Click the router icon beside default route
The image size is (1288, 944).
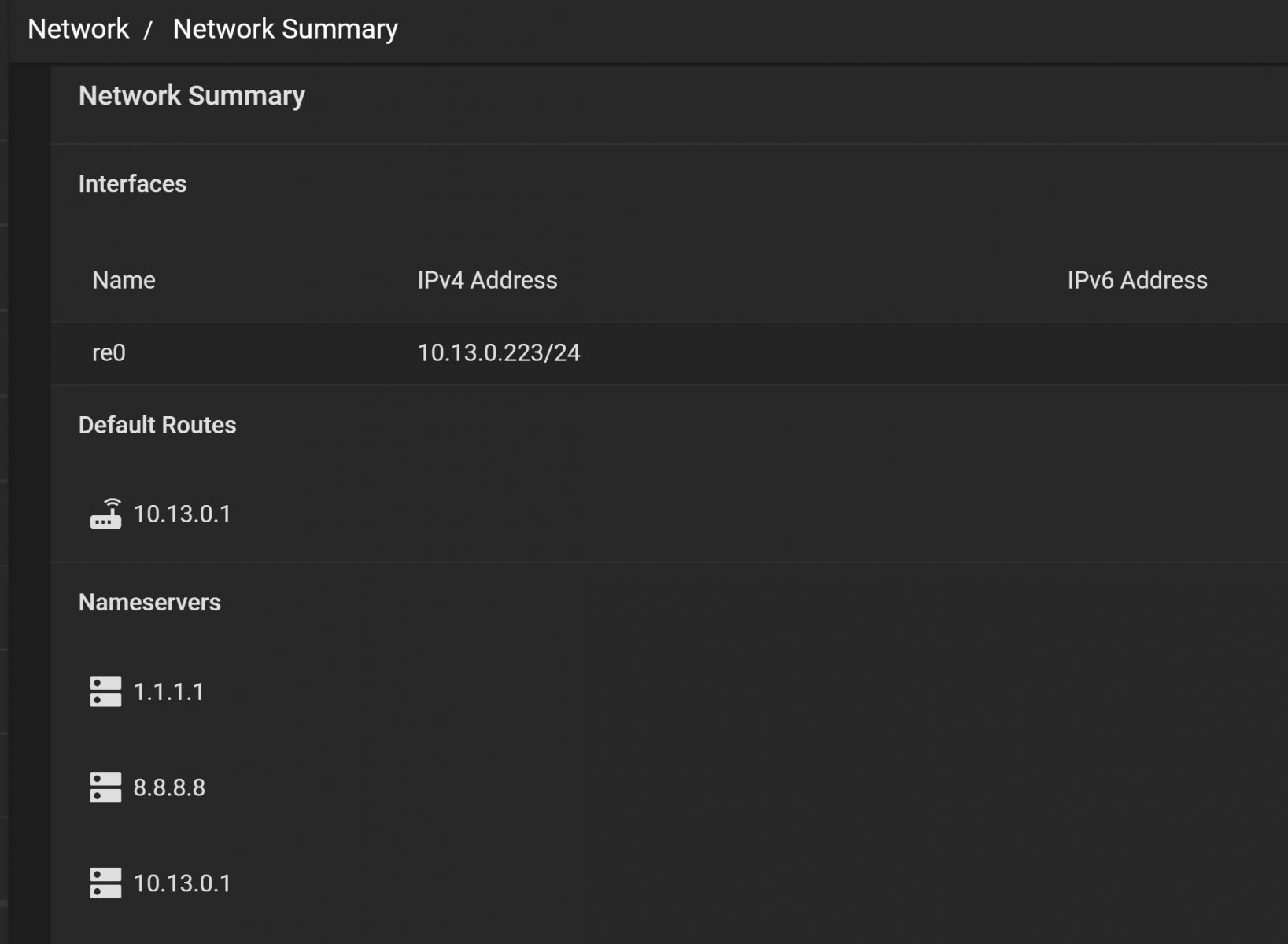(x=105, y=514)
